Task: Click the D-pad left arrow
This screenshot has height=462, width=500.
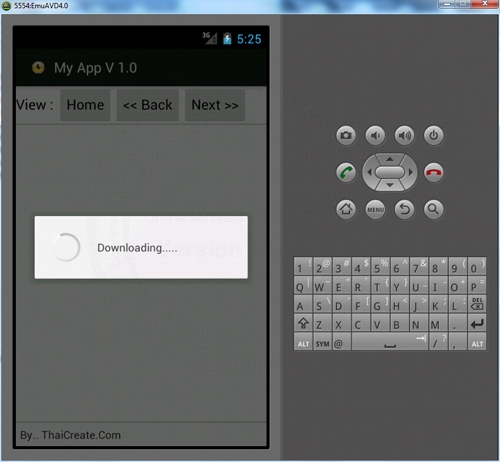Action: (369, 172)
